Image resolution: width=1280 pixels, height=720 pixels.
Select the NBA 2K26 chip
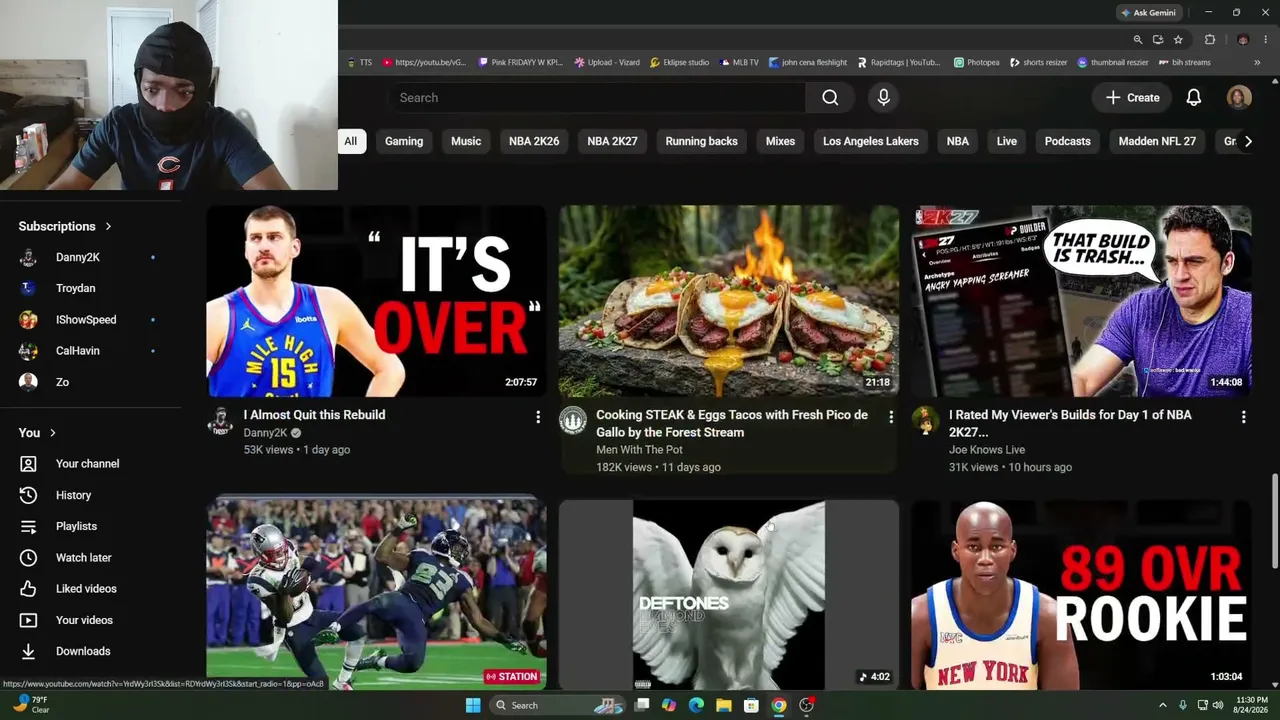click(534, 141)
